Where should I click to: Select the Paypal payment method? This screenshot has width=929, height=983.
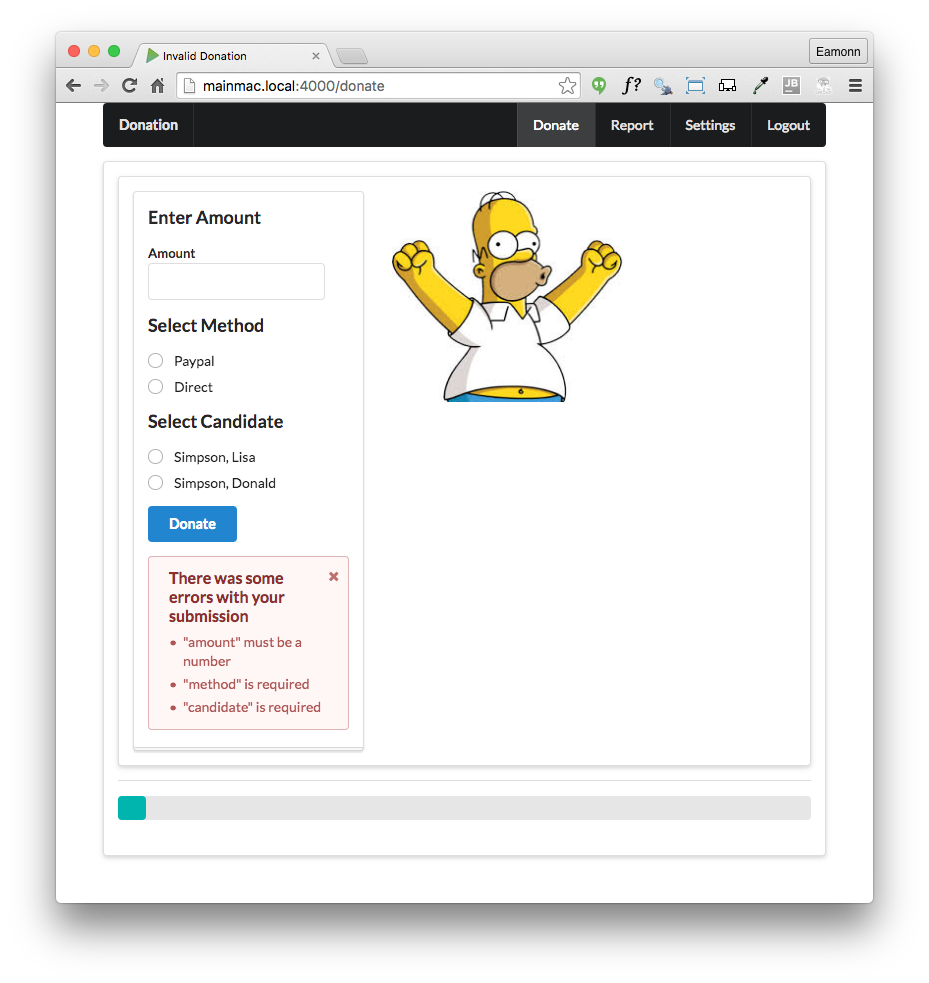(156, 361)
